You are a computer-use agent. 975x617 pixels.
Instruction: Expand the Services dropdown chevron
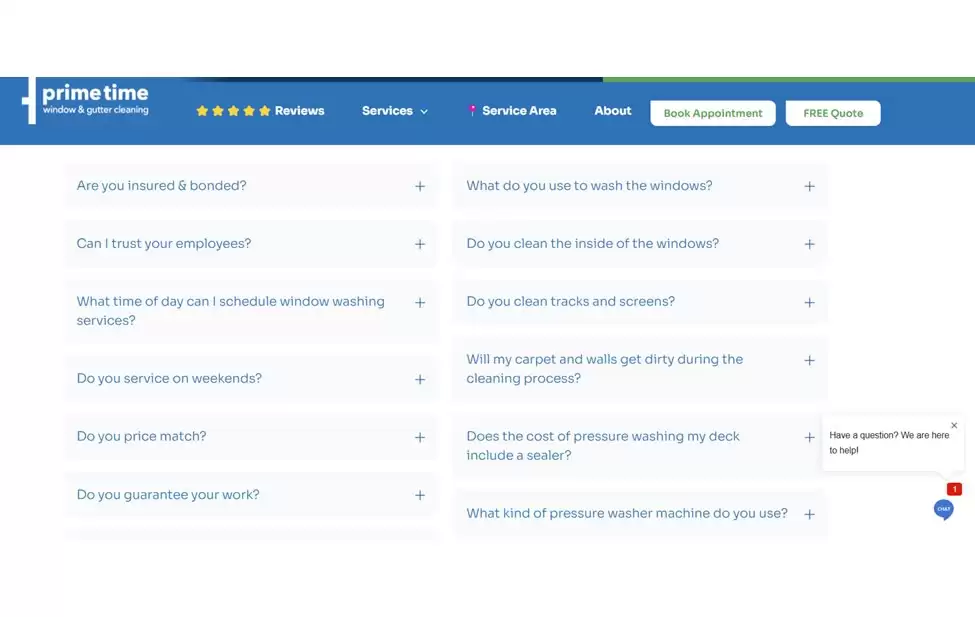click(x=422, y=112)
